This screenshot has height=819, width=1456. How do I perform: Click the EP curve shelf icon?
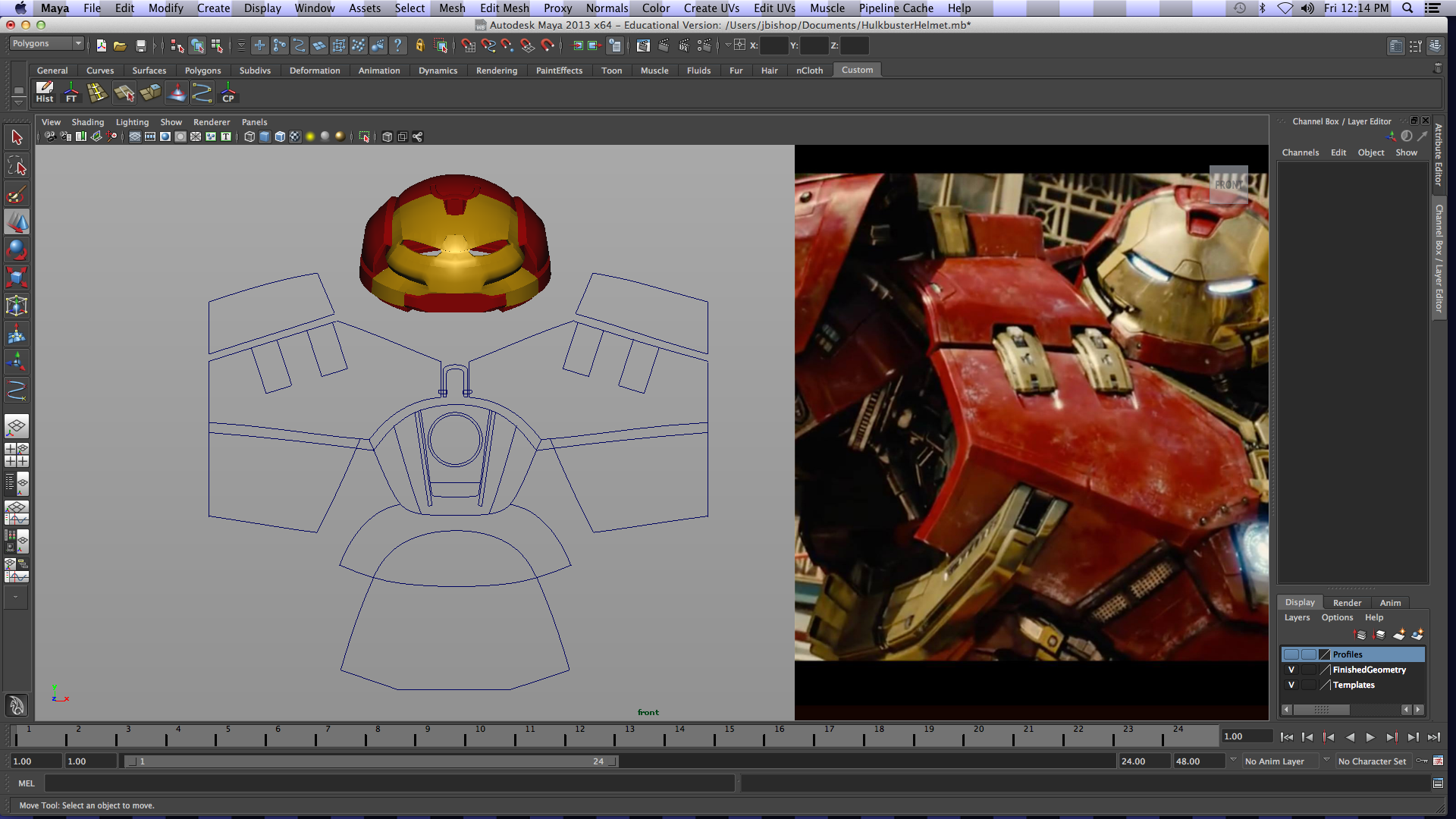tap(202, 93)
